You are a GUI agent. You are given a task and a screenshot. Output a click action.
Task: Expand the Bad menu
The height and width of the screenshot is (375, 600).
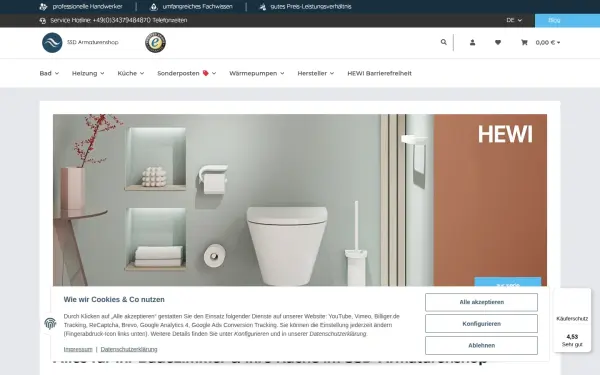point(49,73)
